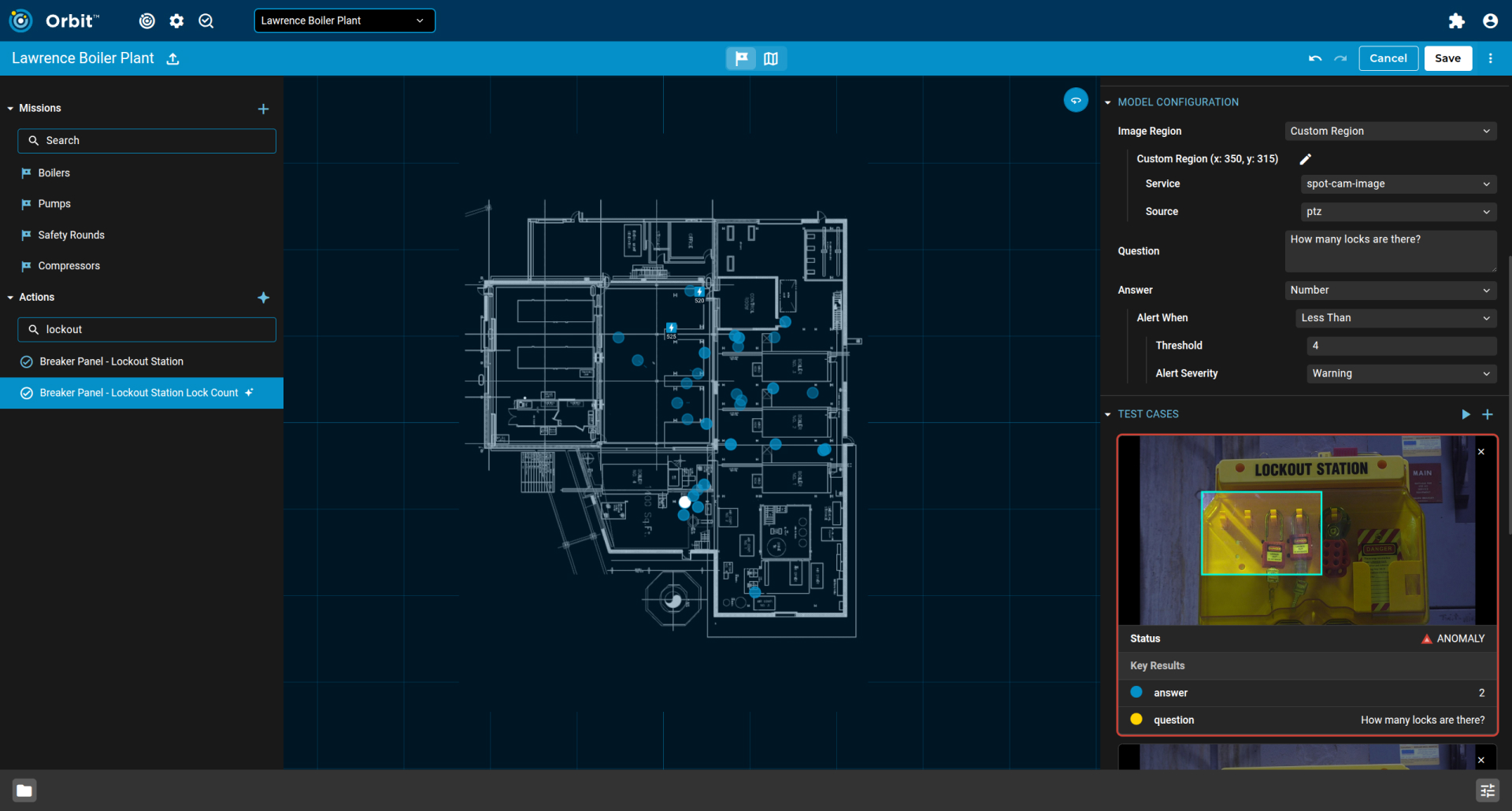
Task: Open the Alert Severity Warning dropdown
Action: (x=1401, y=373)
